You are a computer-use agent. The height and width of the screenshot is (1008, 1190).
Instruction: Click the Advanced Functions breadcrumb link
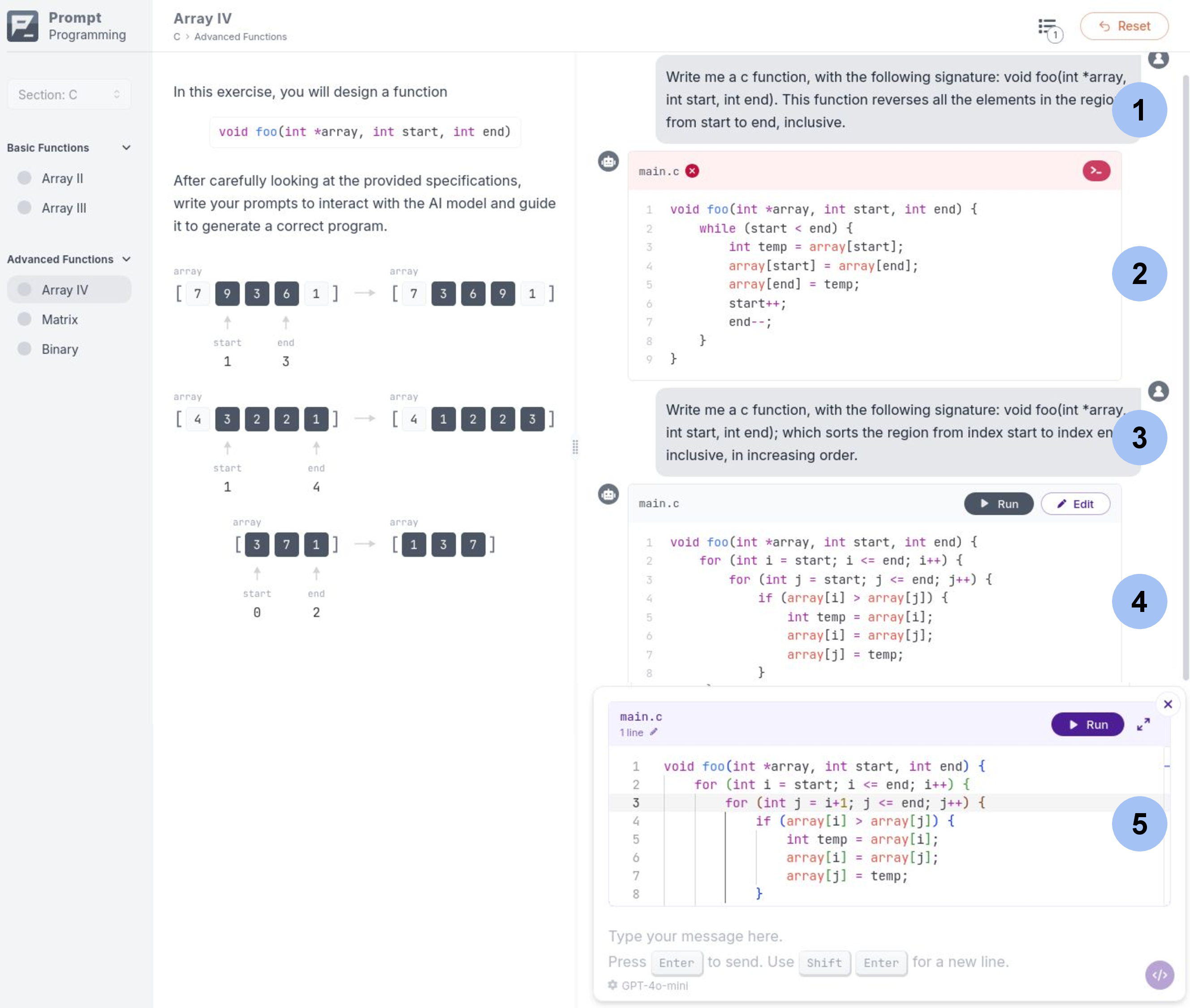tap(241, 37)
